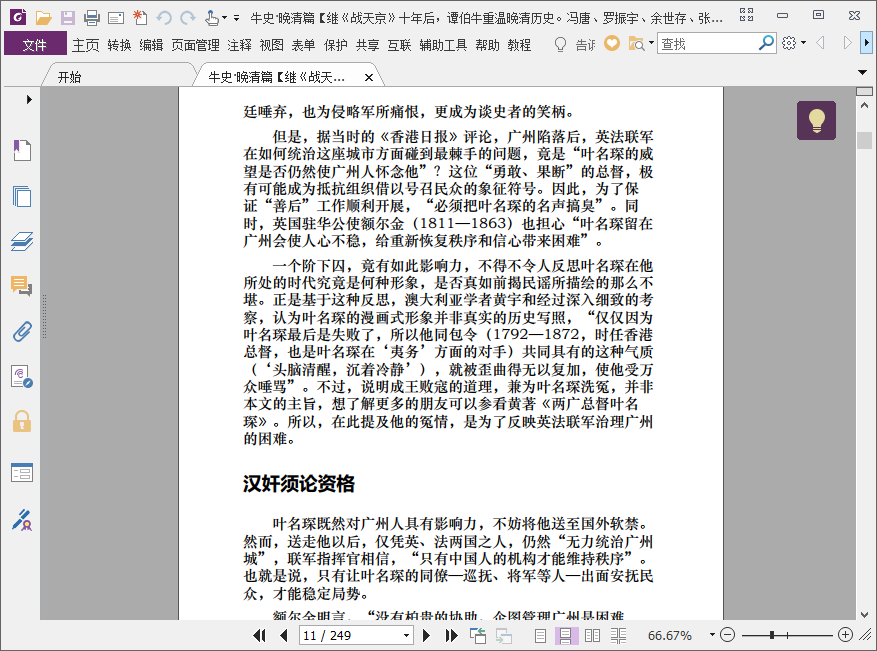Click the next search result arrow
The height and width of the screenshot is (651, 877).
847,43
